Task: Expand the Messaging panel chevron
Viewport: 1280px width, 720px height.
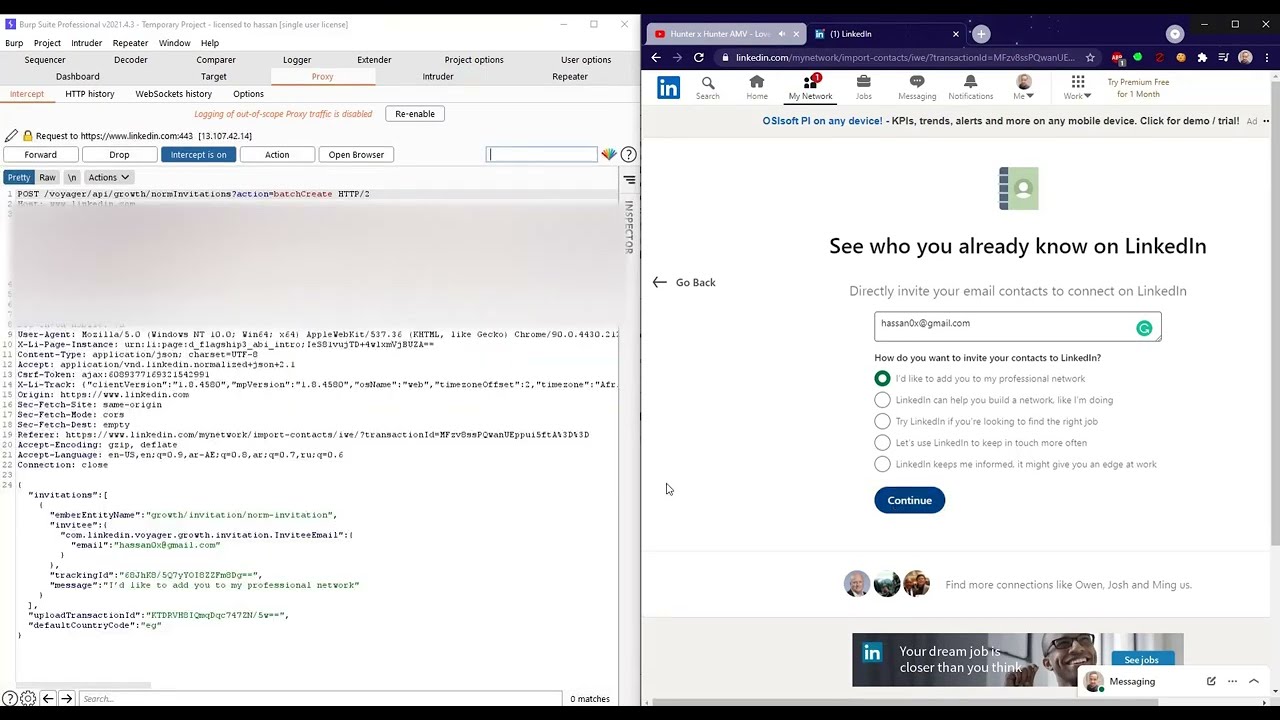Action: (x=1253, y=681)
